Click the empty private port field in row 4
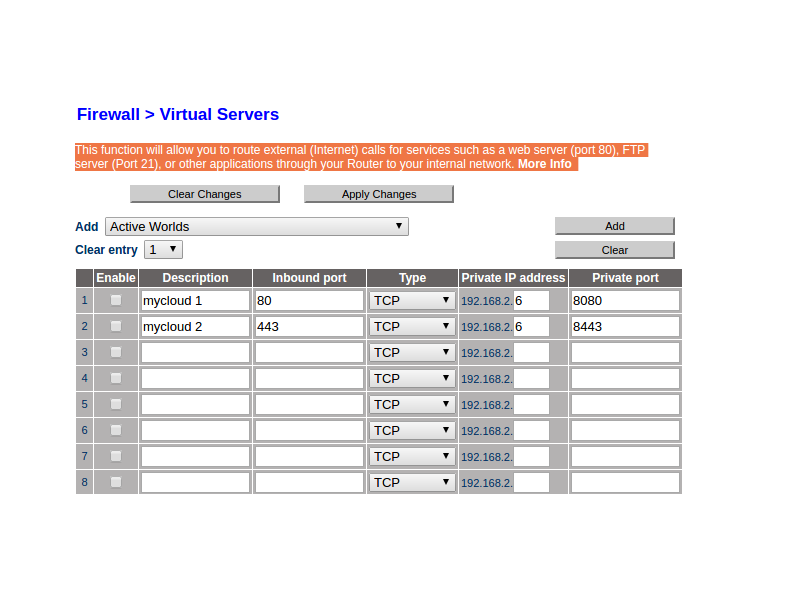This screenshot has height=600, width=800. point(625,379)
